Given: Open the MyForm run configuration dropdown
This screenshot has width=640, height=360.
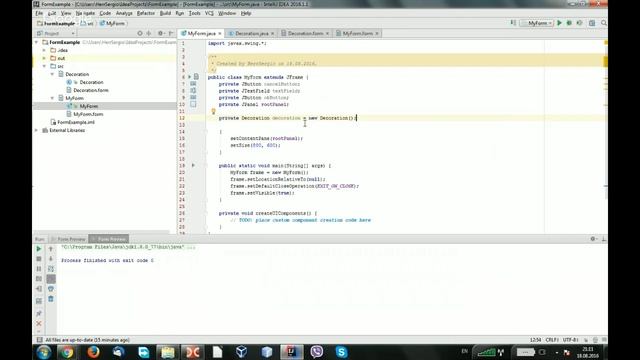Looking at the screenshot, I should (x=538, y=23).
